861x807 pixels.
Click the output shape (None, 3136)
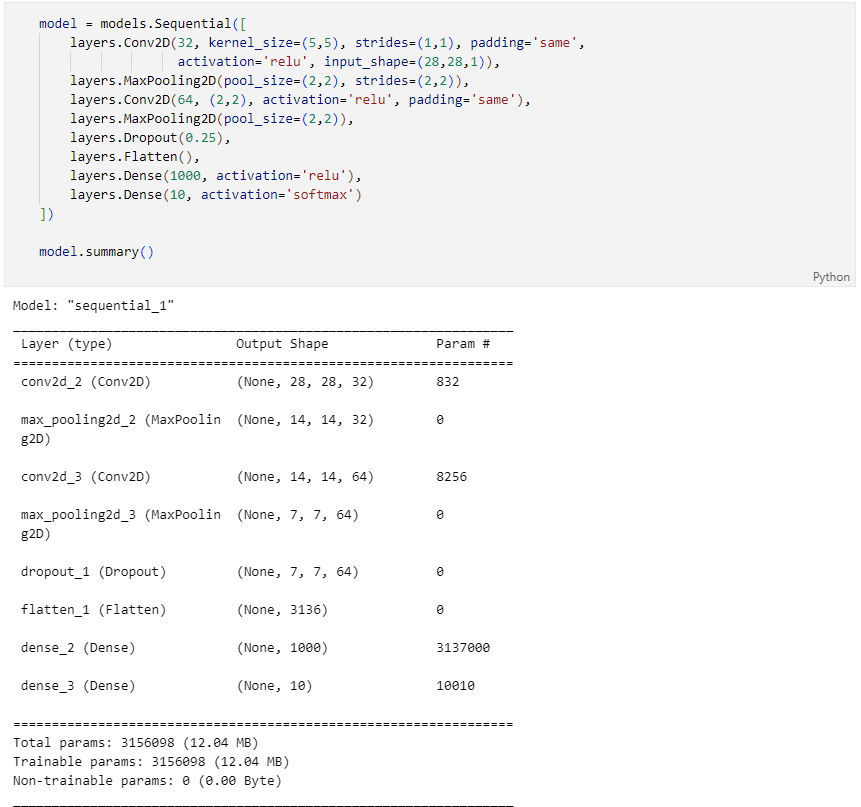click(x=282, y=609)
